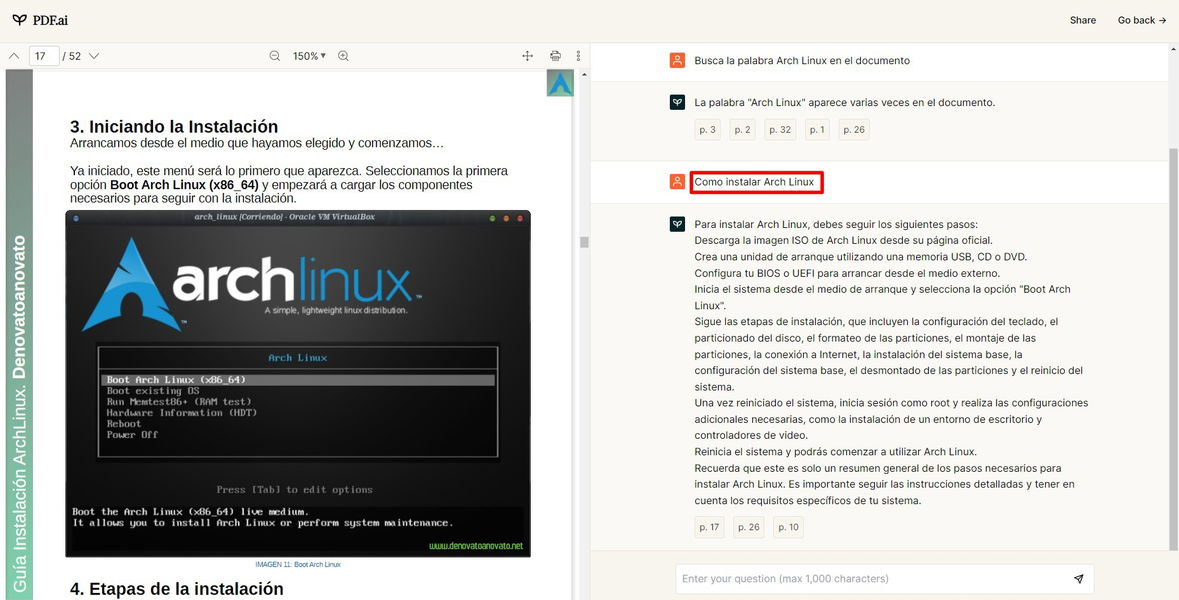Viewport: 1179px width, 600px height.
Task: Click the page number field showing 17
Action: (x=44, y=56)
